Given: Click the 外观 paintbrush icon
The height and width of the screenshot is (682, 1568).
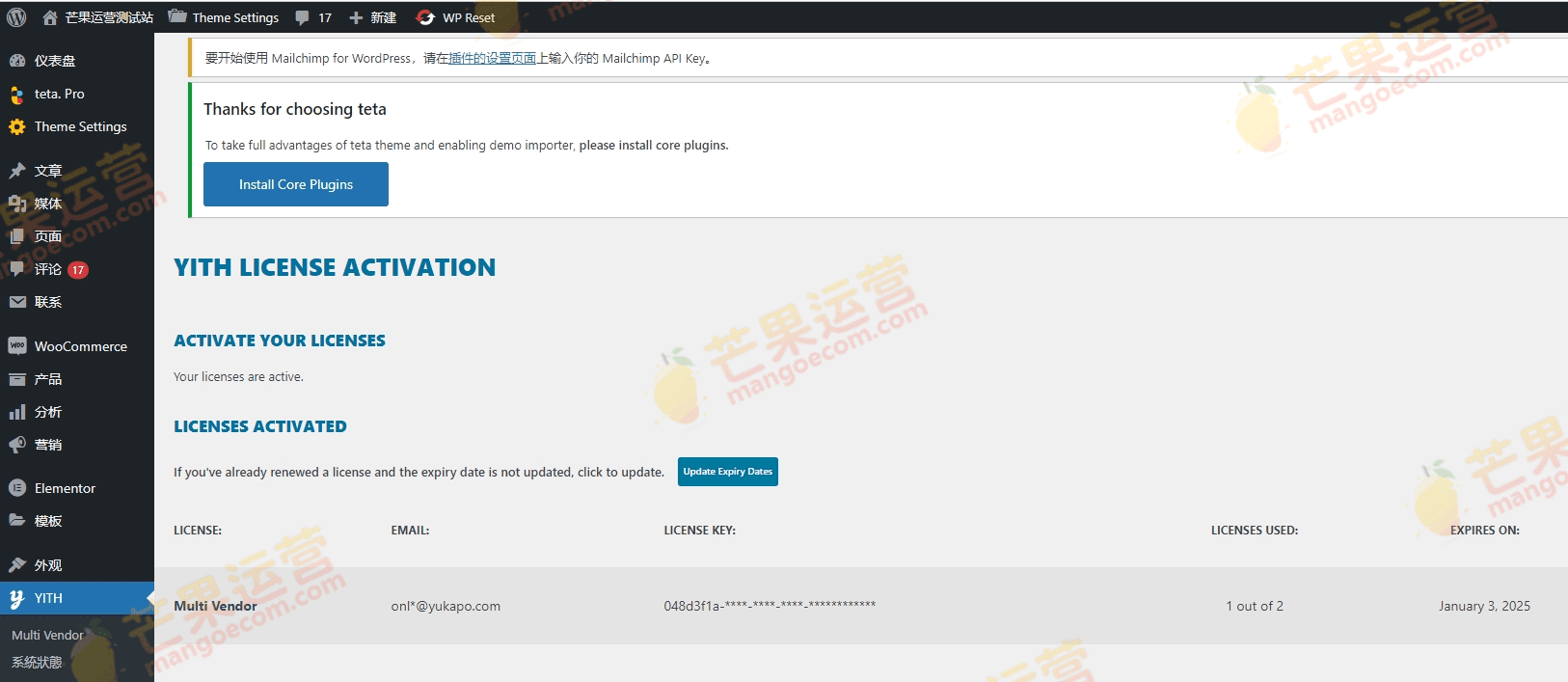Looking at the screenshot, I should 17,565.
